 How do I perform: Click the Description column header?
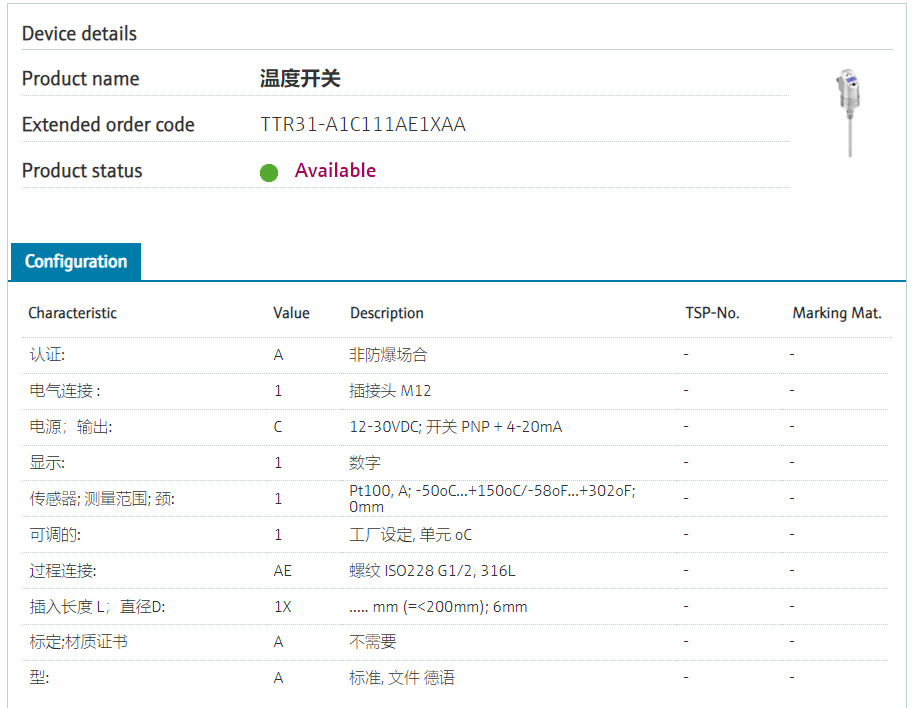387,313
